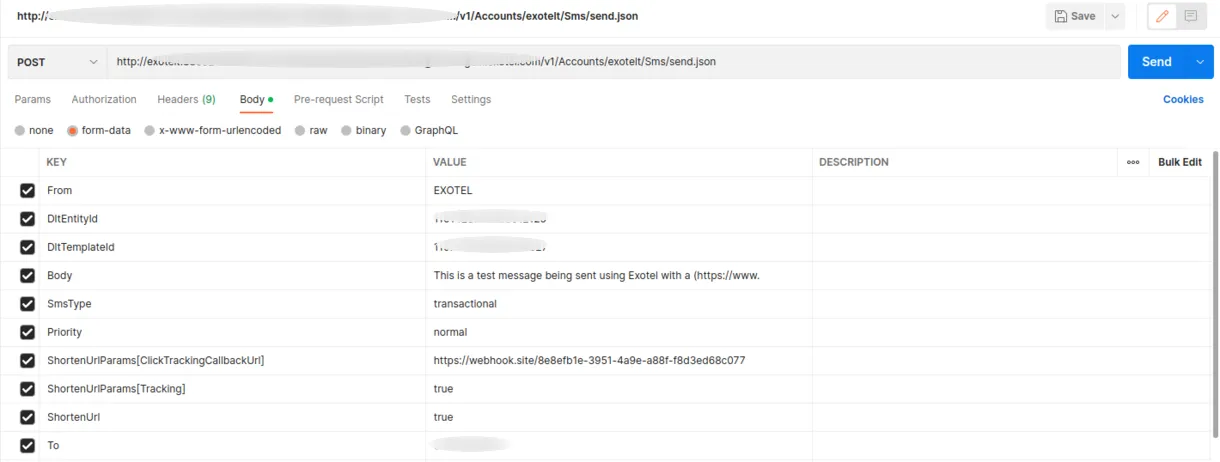Screen dimensions: 1220x462
Task: Uncheck the From parameter row
Action: point(27,190)
